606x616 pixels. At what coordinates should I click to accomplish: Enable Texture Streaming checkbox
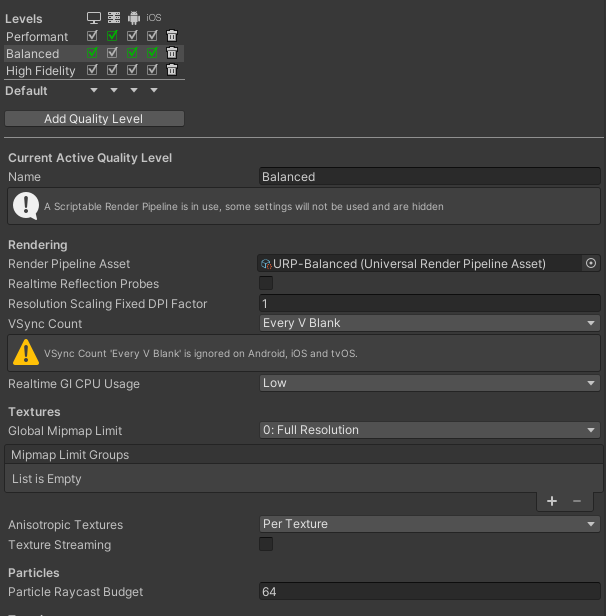tap(266, 545)
